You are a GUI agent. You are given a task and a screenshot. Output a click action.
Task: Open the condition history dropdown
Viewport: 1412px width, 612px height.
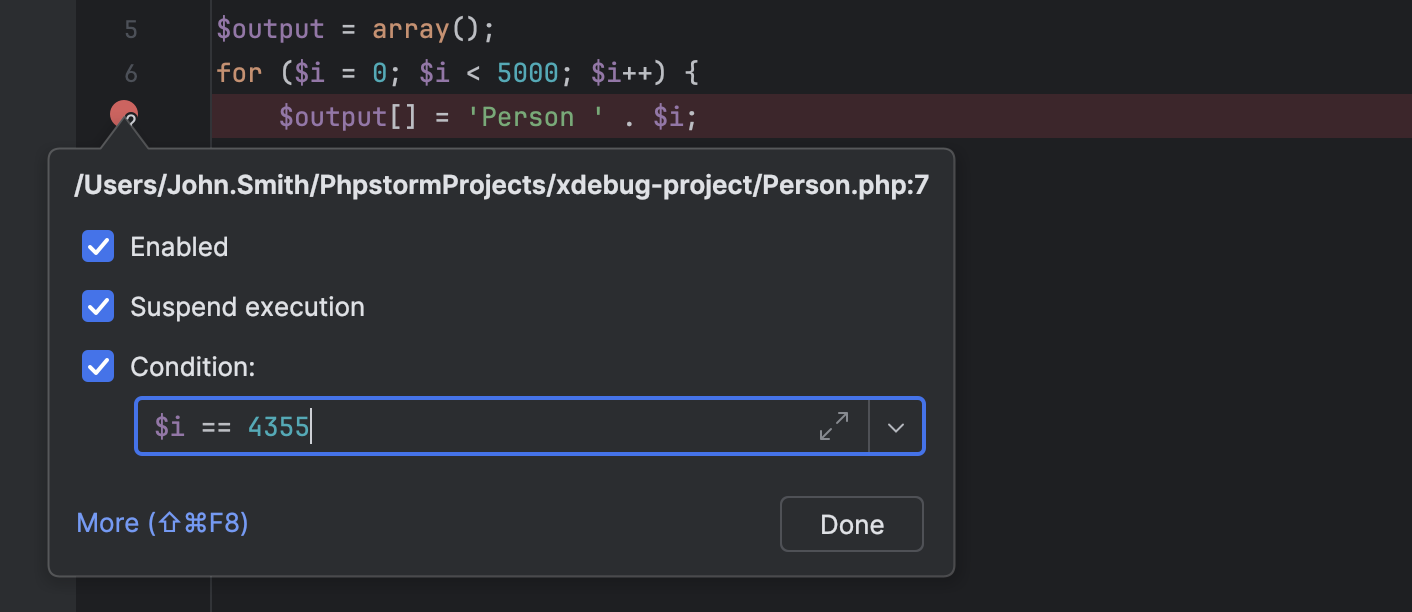(896, 426)
